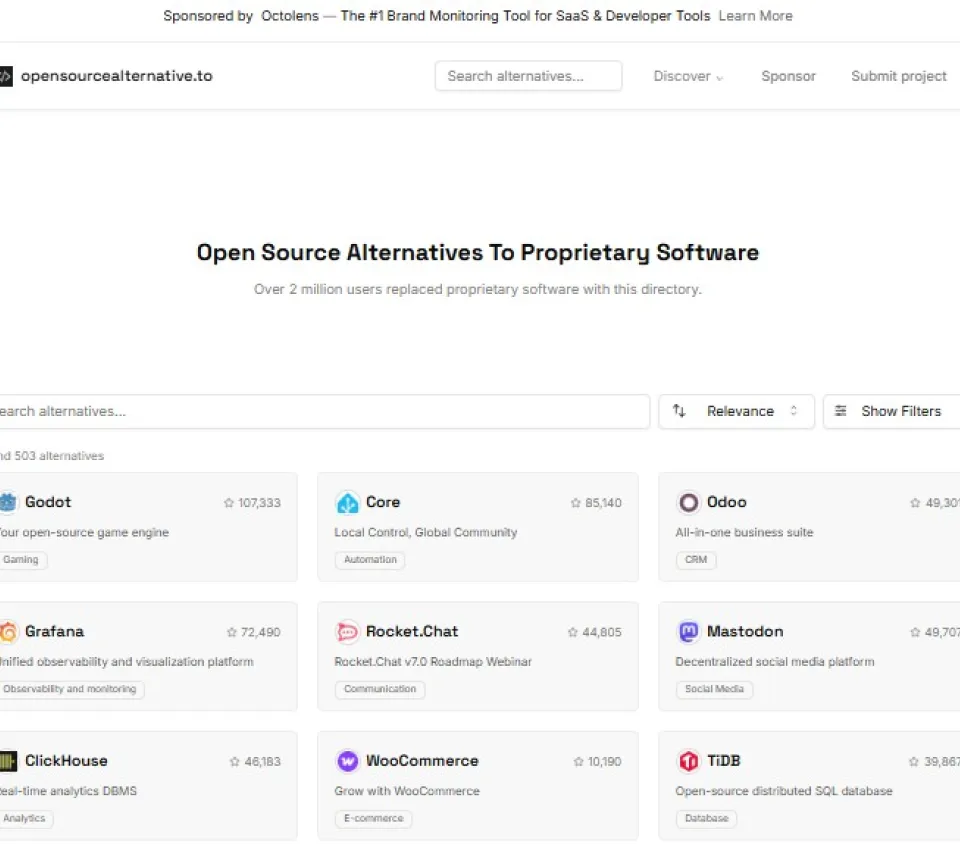The height and width of the screenshot is (854, 960).
Task: Open the Discover dropdown menu
Action: click(688, 77)
